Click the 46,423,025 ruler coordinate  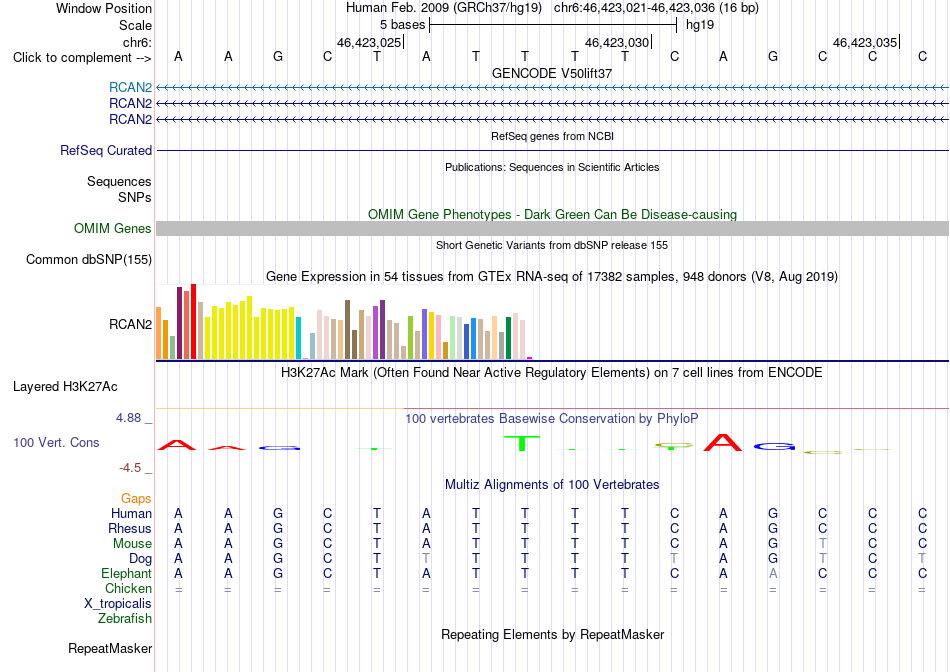point(369,42)
